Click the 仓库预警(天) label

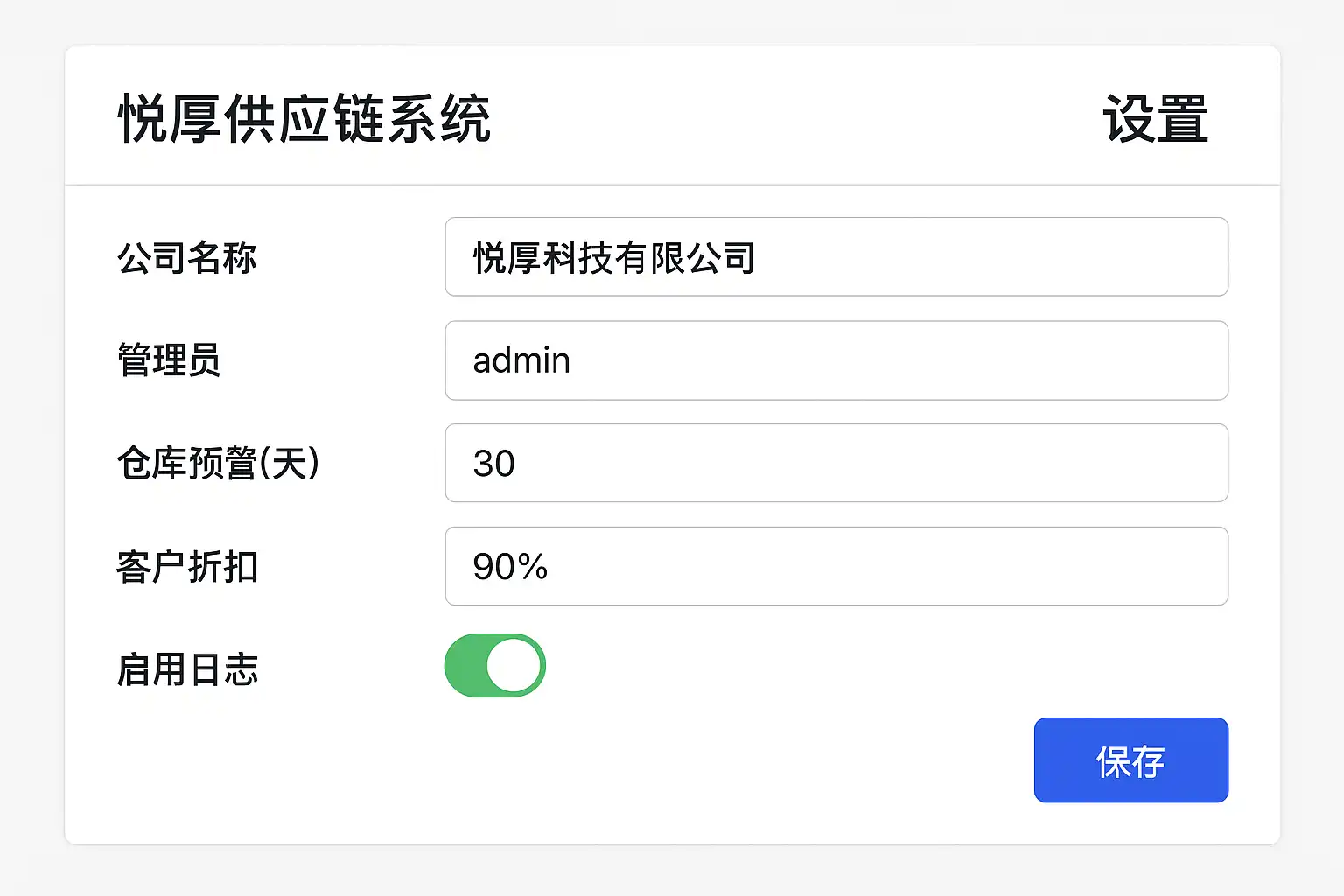point(218,463)
